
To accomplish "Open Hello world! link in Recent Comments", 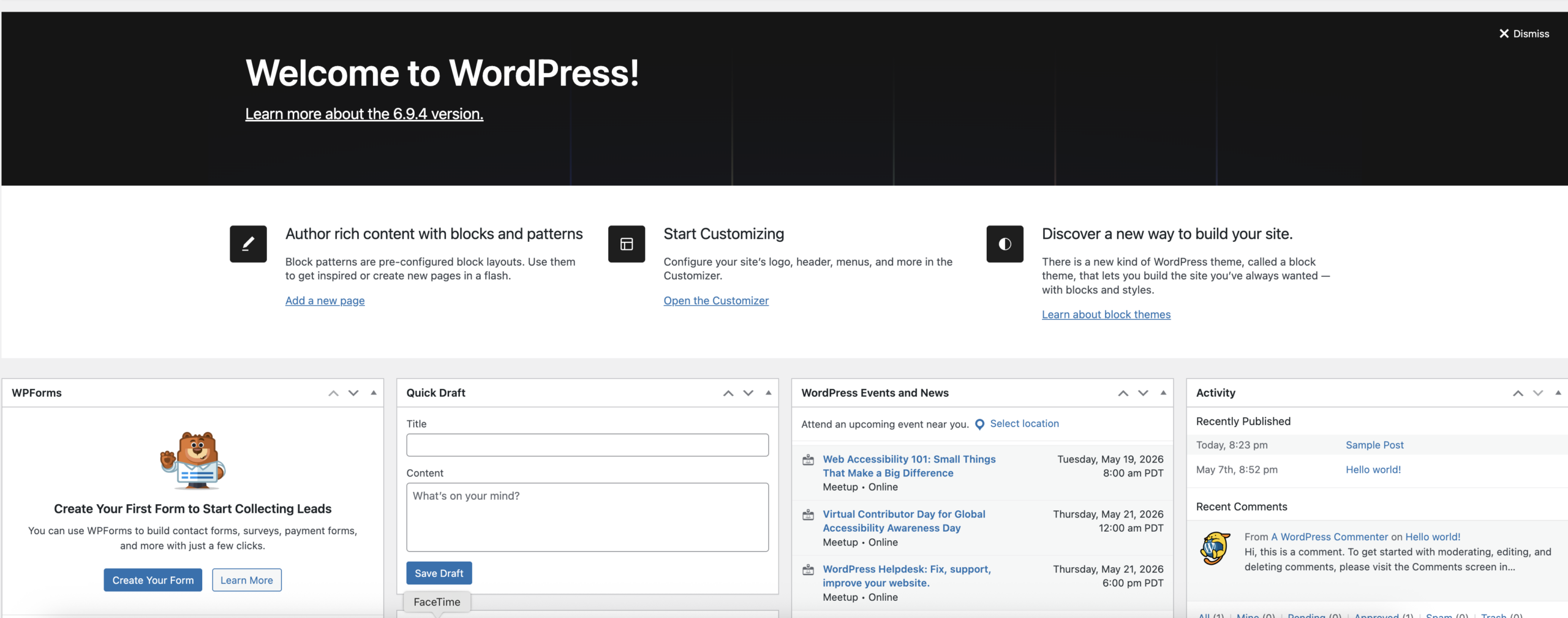I will [1433, 537].
